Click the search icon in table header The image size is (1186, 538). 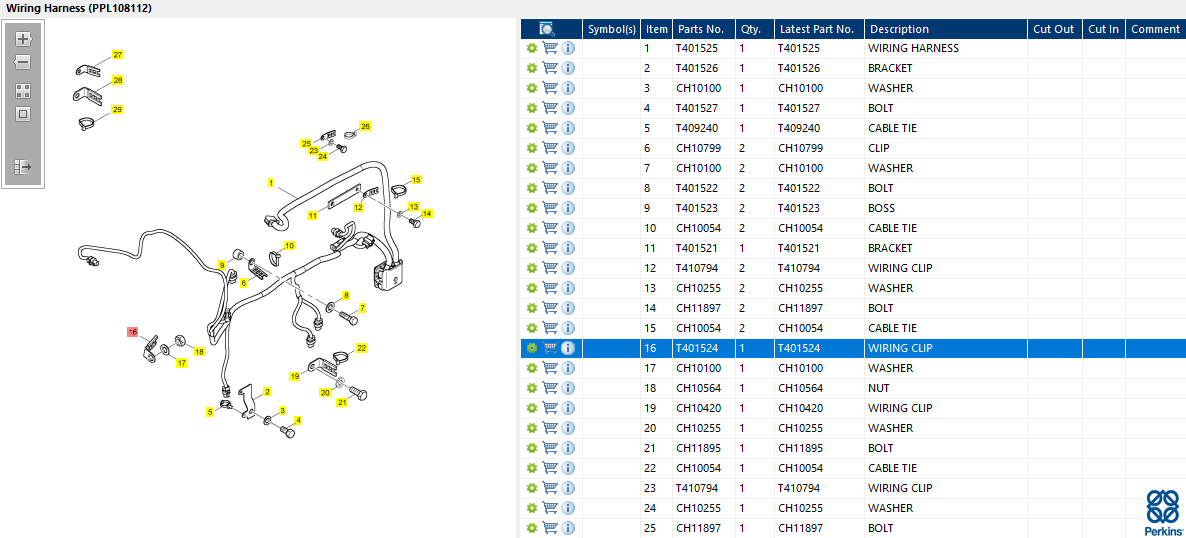[x=547, y=29]
